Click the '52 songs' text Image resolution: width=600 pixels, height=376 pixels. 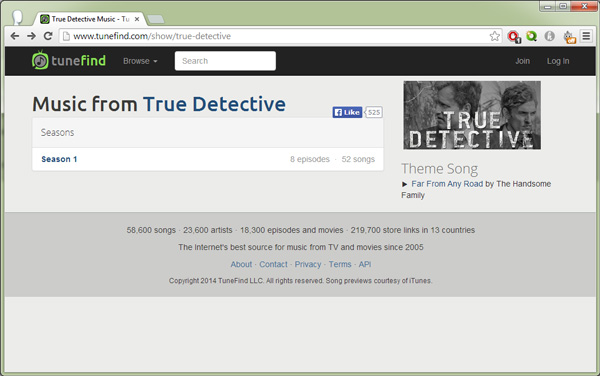pyautogui.click(x=358, y=159)
